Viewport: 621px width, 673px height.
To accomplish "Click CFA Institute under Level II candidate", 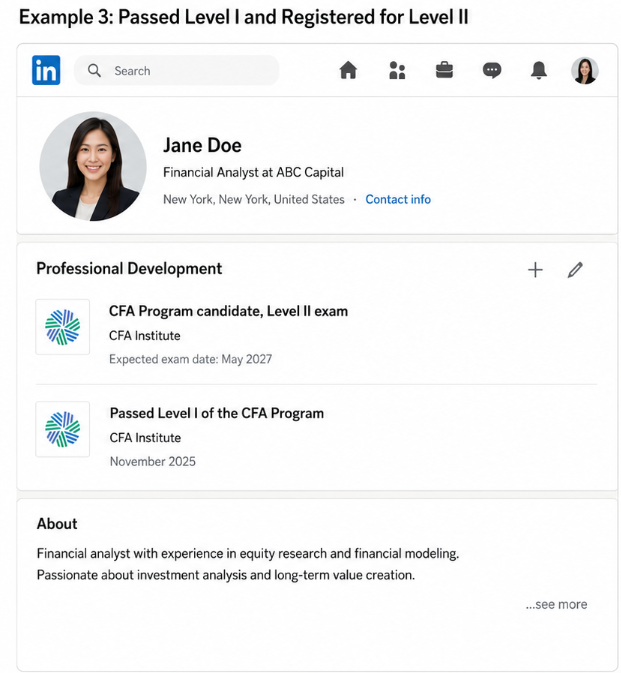I will (145, 336).
